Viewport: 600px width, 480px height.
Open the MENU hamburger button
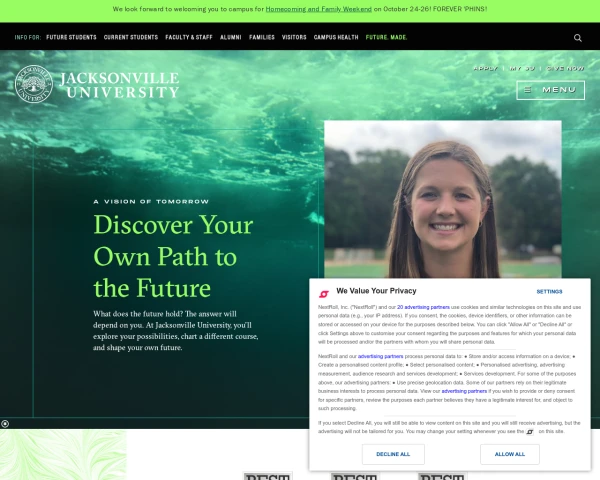point(550,90)
